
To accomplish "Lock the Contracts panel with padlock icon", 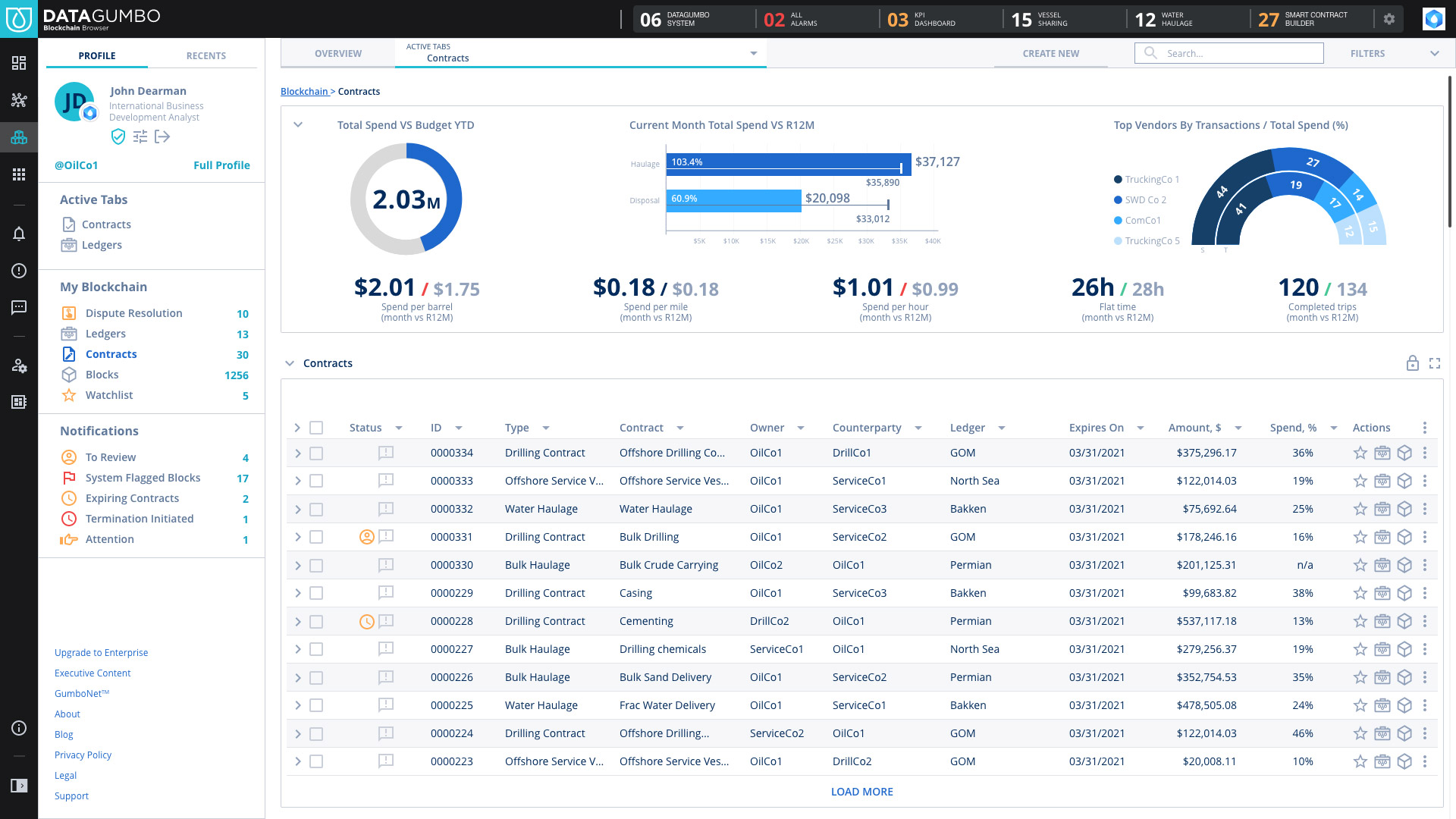I will click(1412, 363).
